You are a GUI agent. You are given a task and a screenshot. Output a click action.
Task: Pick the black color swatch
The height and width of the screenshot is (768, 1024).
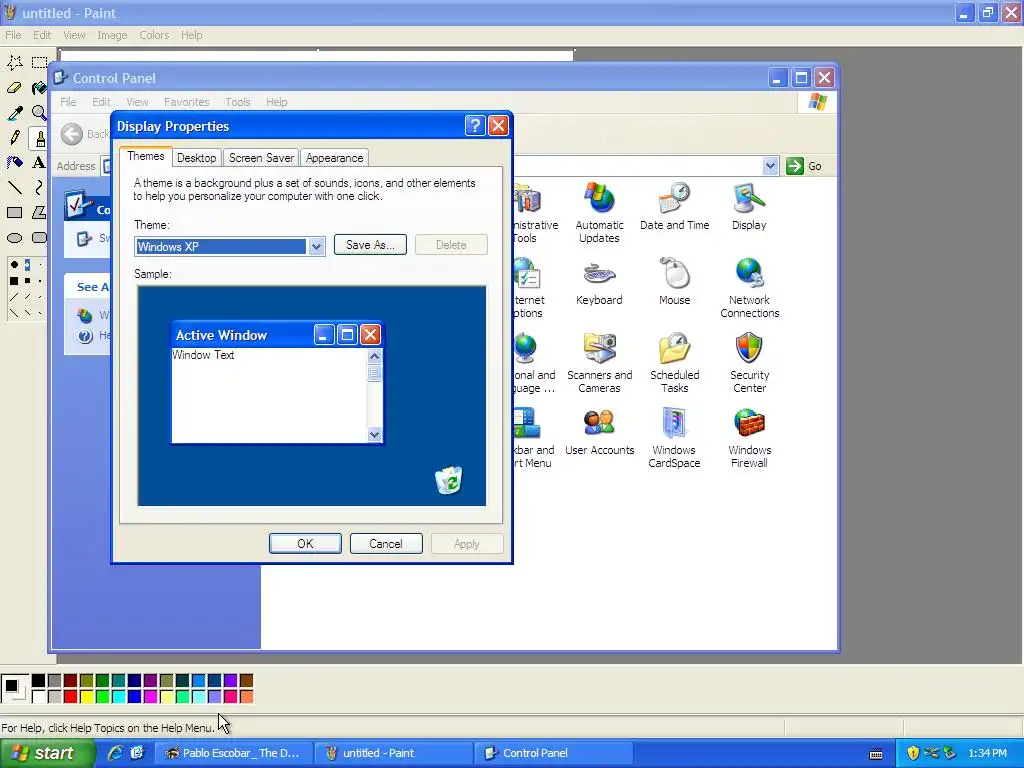tap(39, 681)
